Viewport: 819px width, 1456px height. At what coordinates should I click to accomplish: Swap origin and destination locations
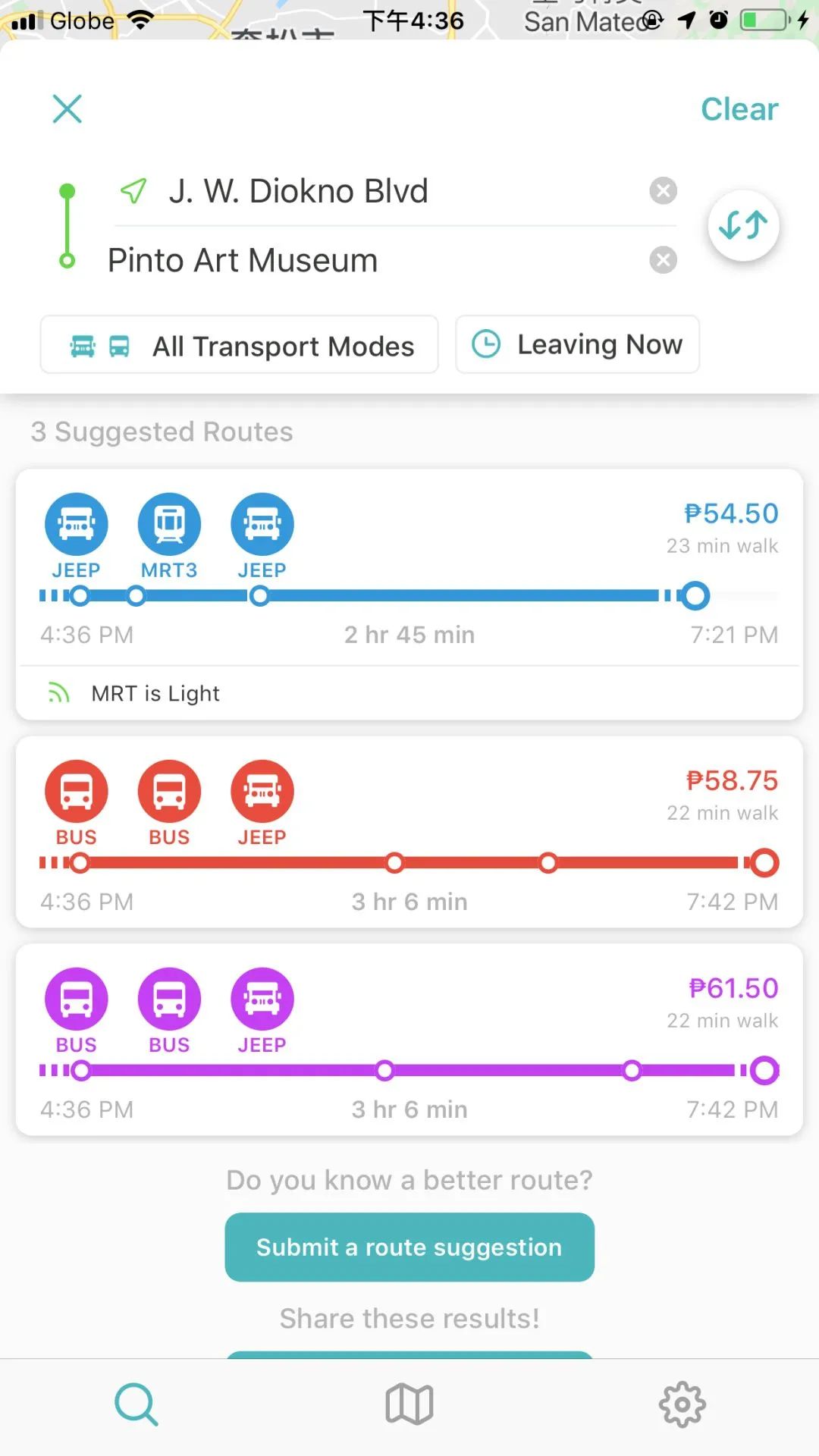coord(743,225)
